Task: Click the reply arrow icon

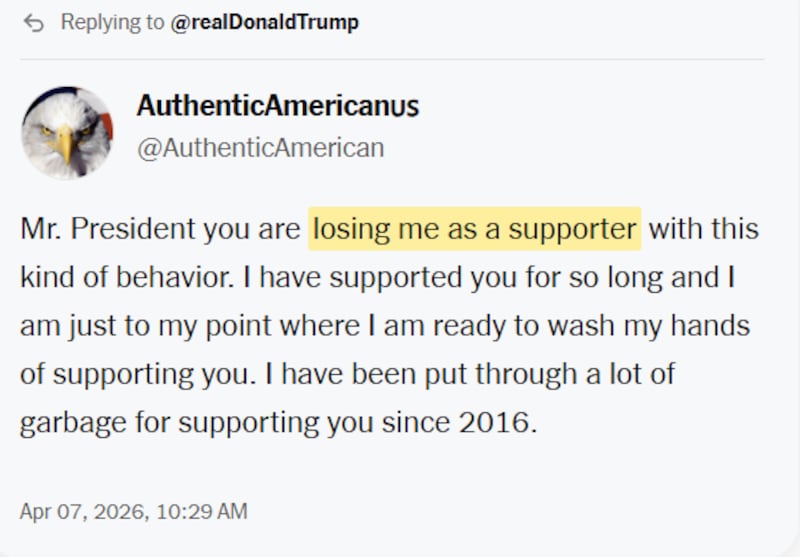Action: click(34, 23)
